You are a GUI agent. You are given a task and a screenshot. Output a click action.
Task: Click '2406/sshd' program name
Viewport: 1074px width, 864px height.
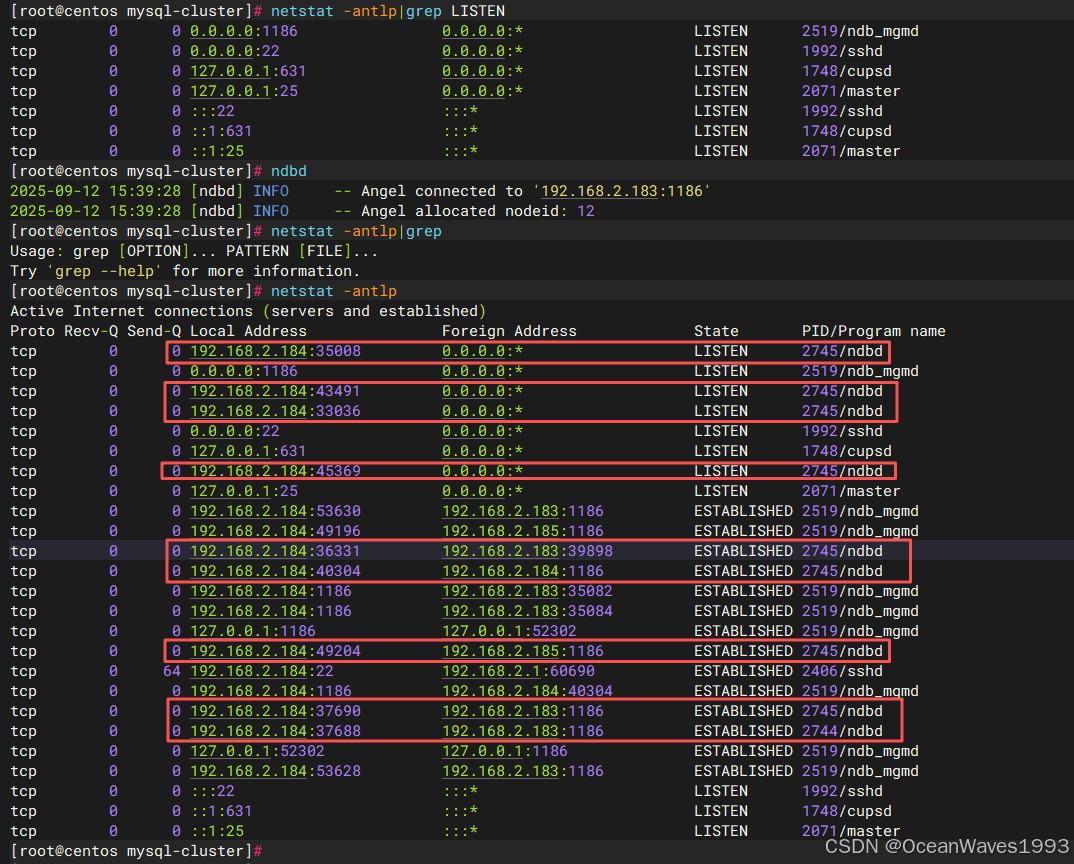[842, 671]
